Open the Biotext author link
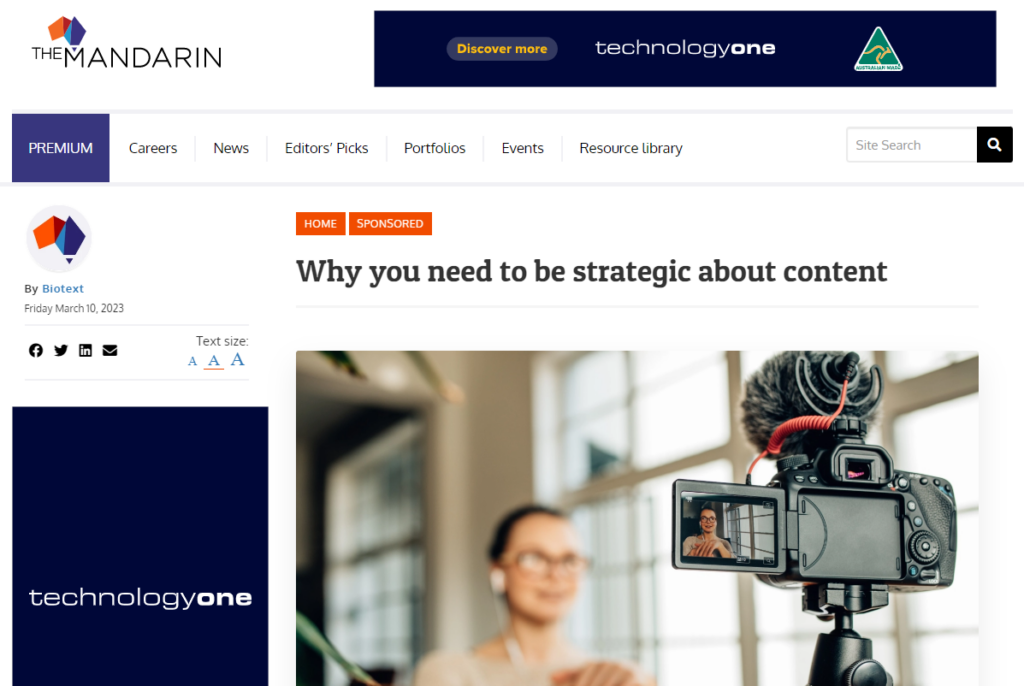Image resolution: width=1024 pixels, height=686 pixels. 63,289
